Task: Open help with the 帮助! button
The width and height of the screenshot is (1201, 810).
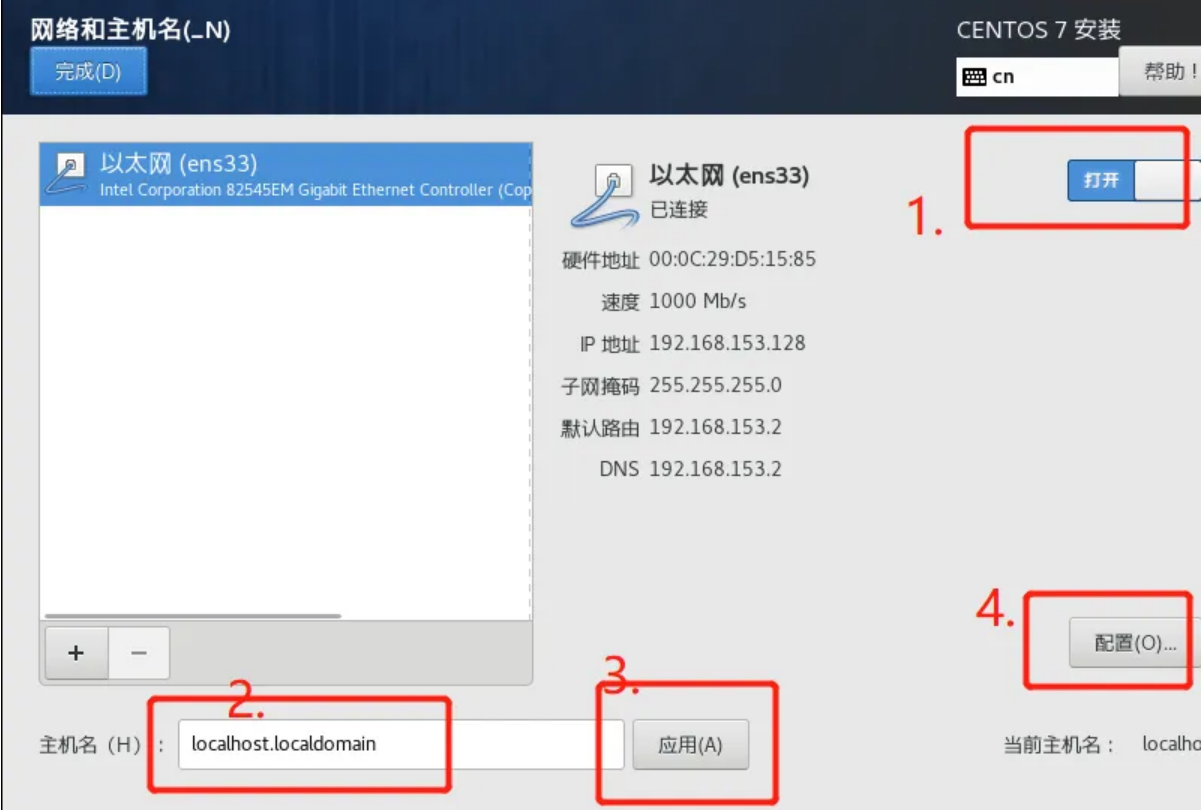Action: click(1160, 72)
